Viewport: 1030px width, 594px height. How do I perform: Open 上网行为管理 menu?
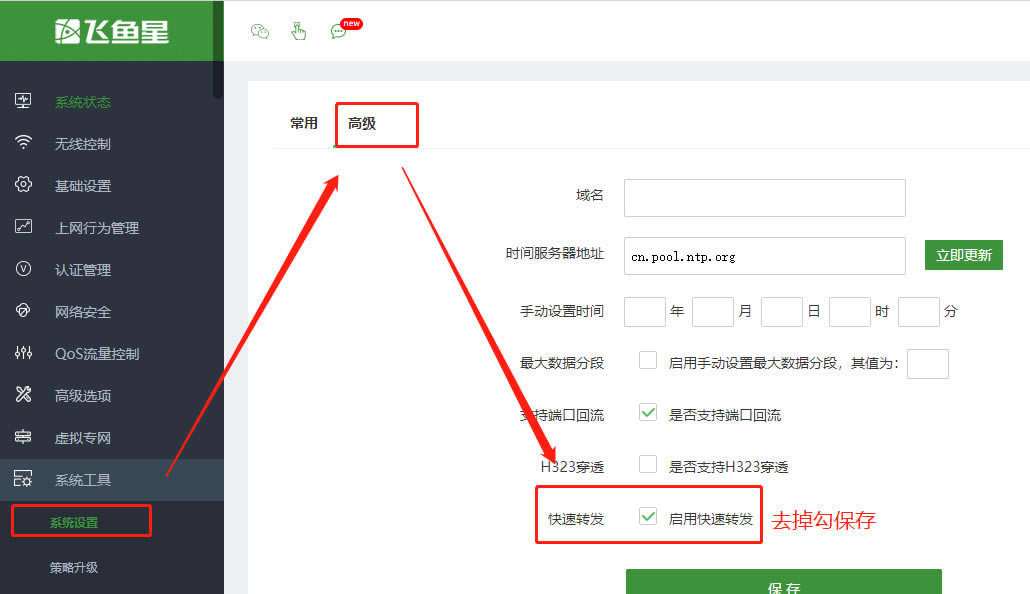[x=97, y=228]
